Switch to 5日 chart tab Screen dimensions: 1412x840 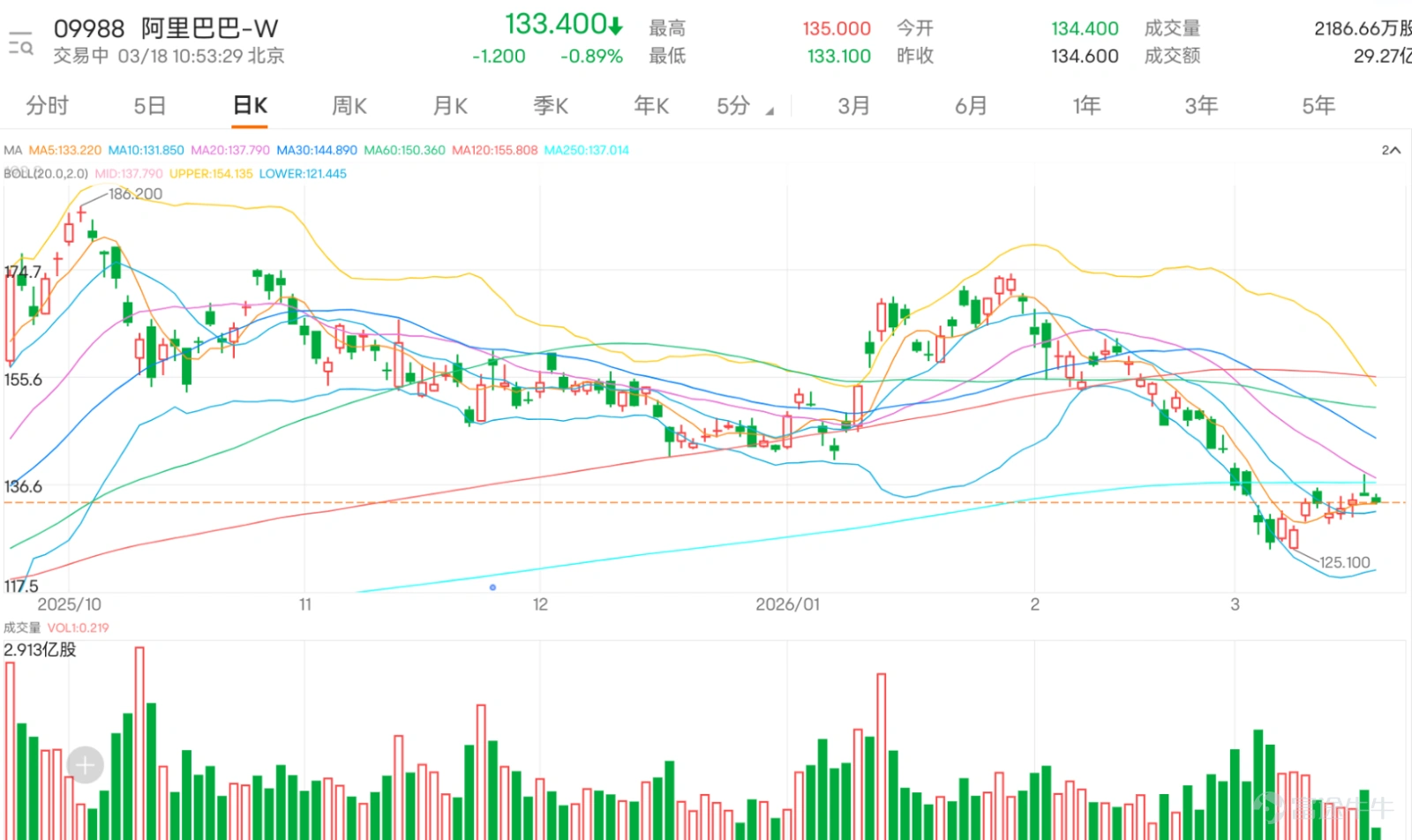click(150, 106)
